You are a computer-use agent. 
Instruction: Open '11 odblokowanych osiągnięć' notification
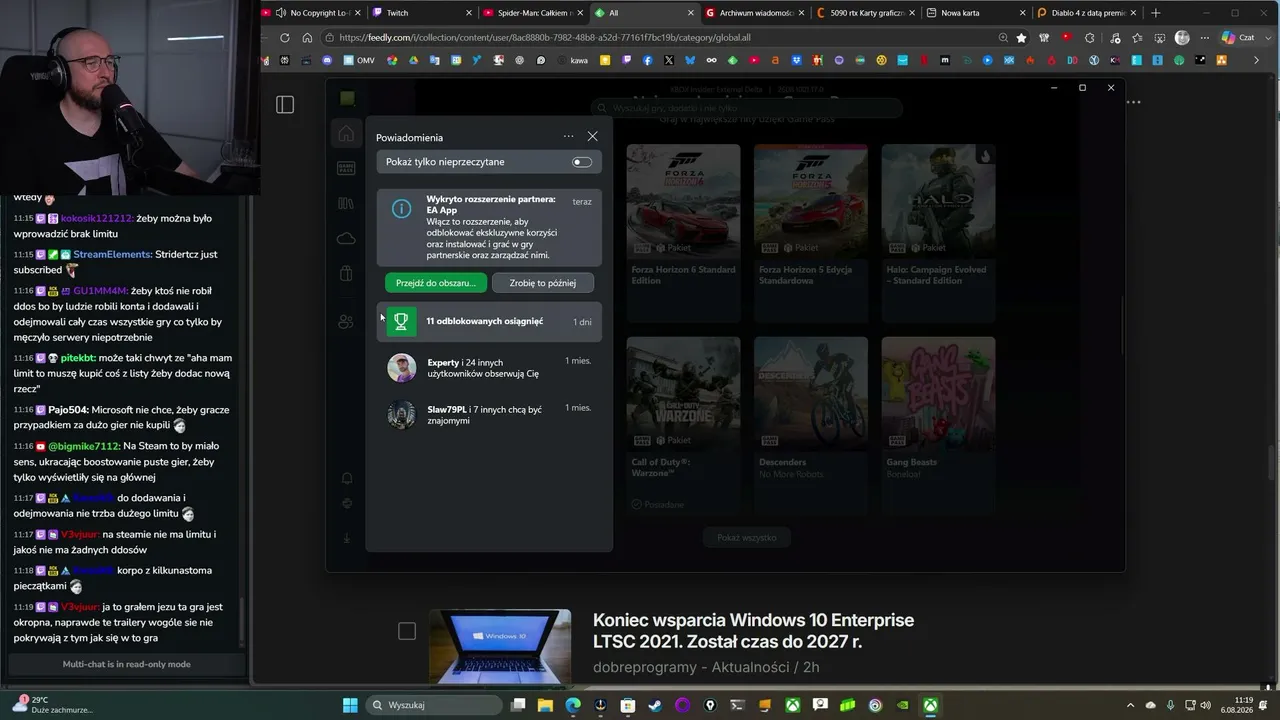(489, 322)
